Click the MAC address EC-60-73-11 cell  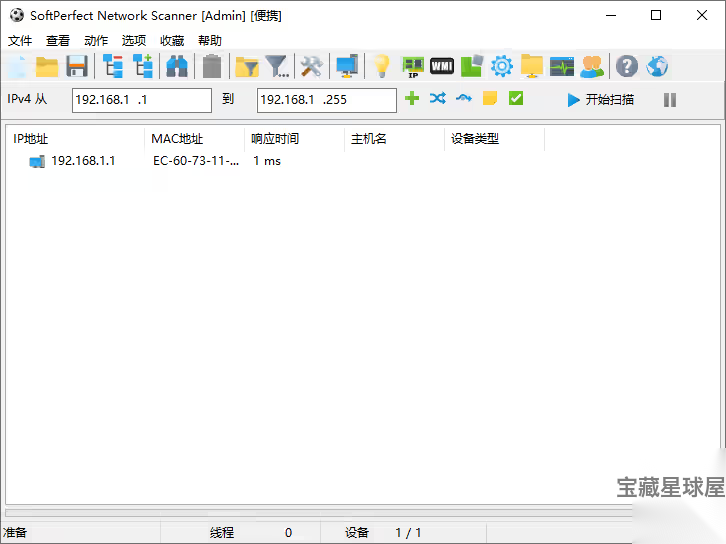point(196,161)
